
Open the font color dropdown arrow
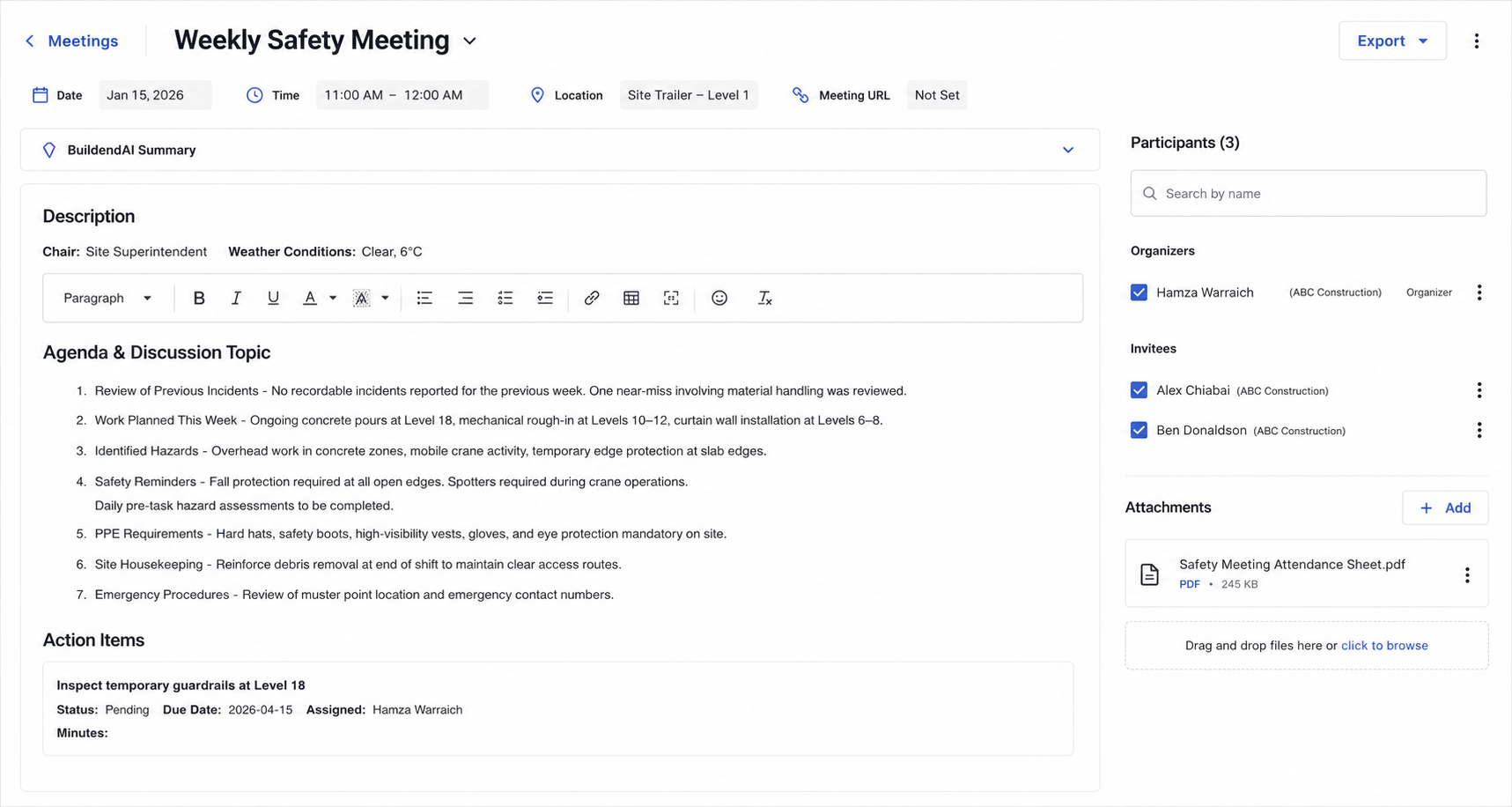(x=333, y=298)
